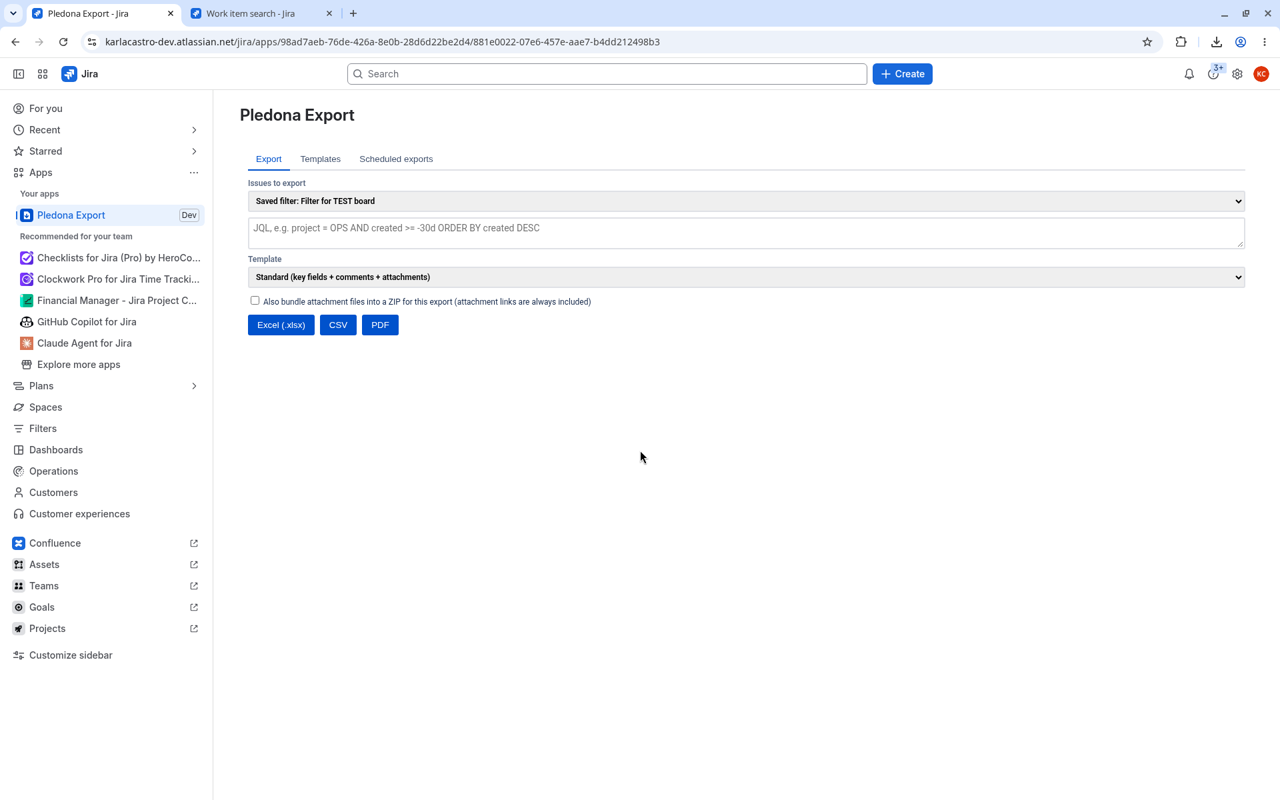Open Assets from the sidebar

105,564
